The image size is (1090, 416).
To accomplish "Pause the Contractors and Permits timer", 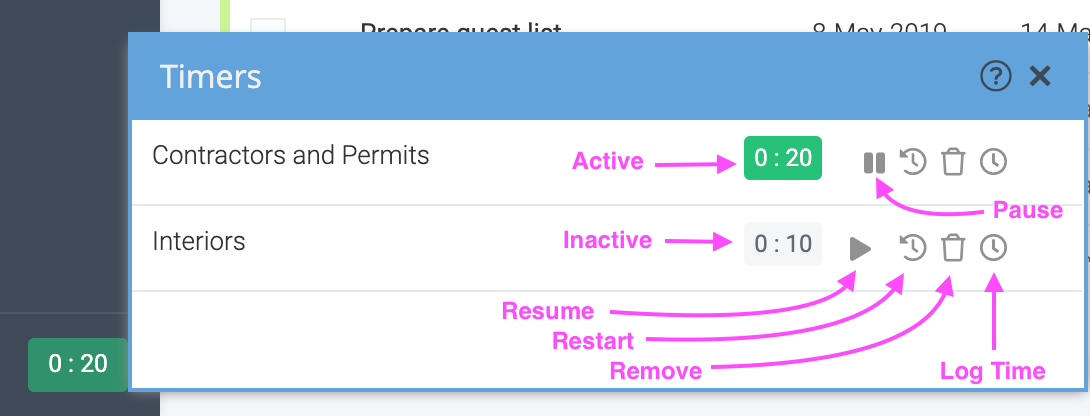I will pos(874,163).
